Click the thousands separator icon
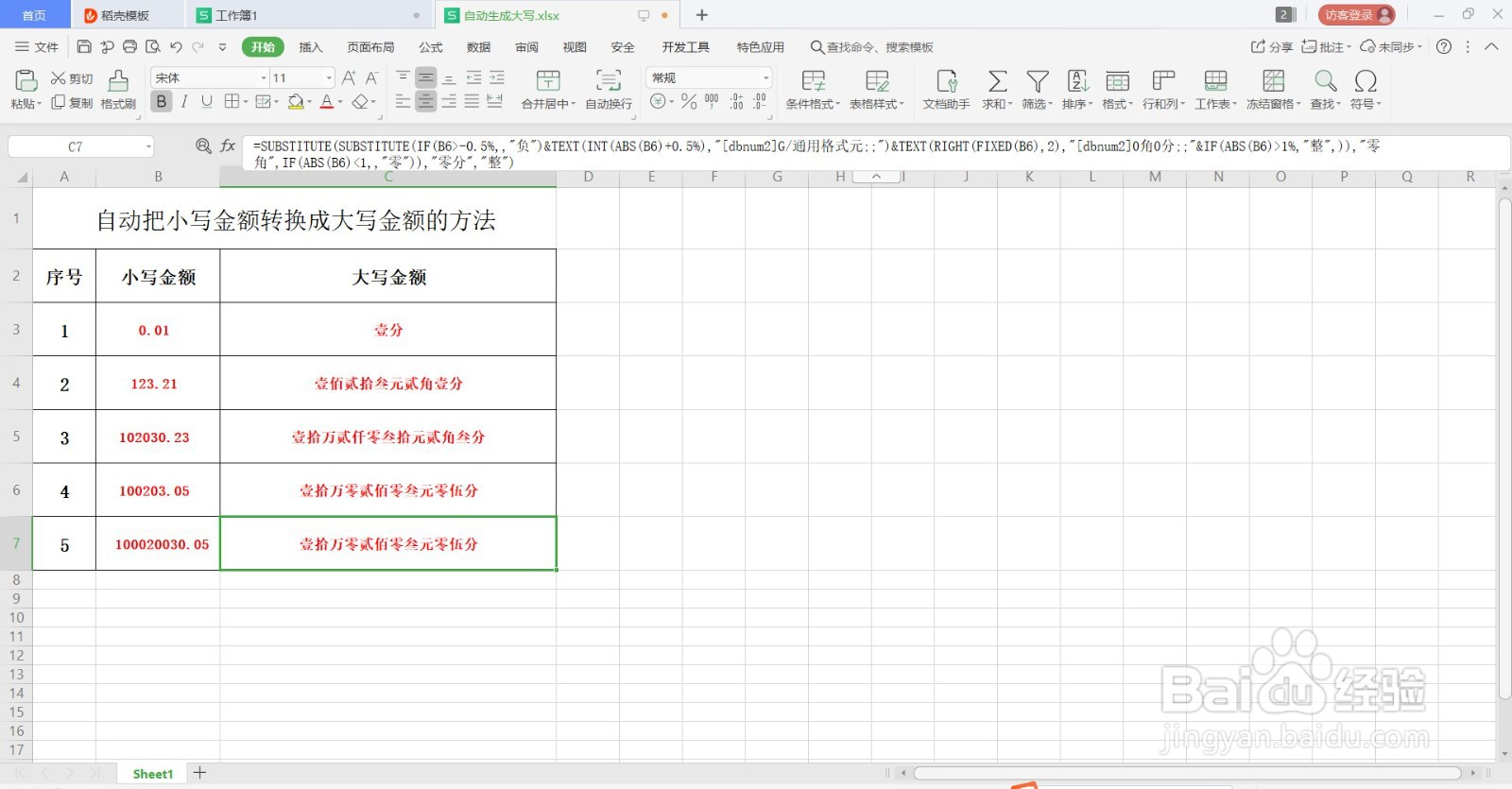The height and width of the screenshot is (789, 1512). pyautogui.click(x=712, y=102)
